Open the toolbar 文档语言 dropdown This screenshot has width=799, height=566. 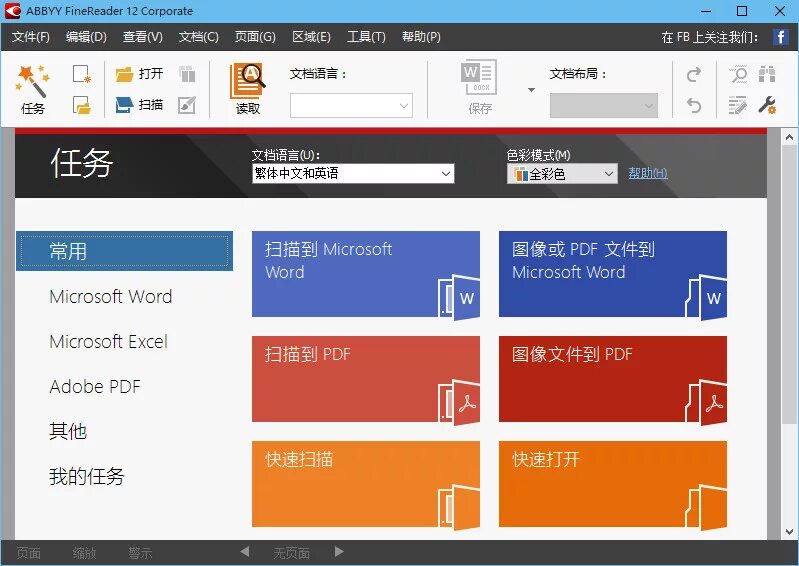coord(351,105)
